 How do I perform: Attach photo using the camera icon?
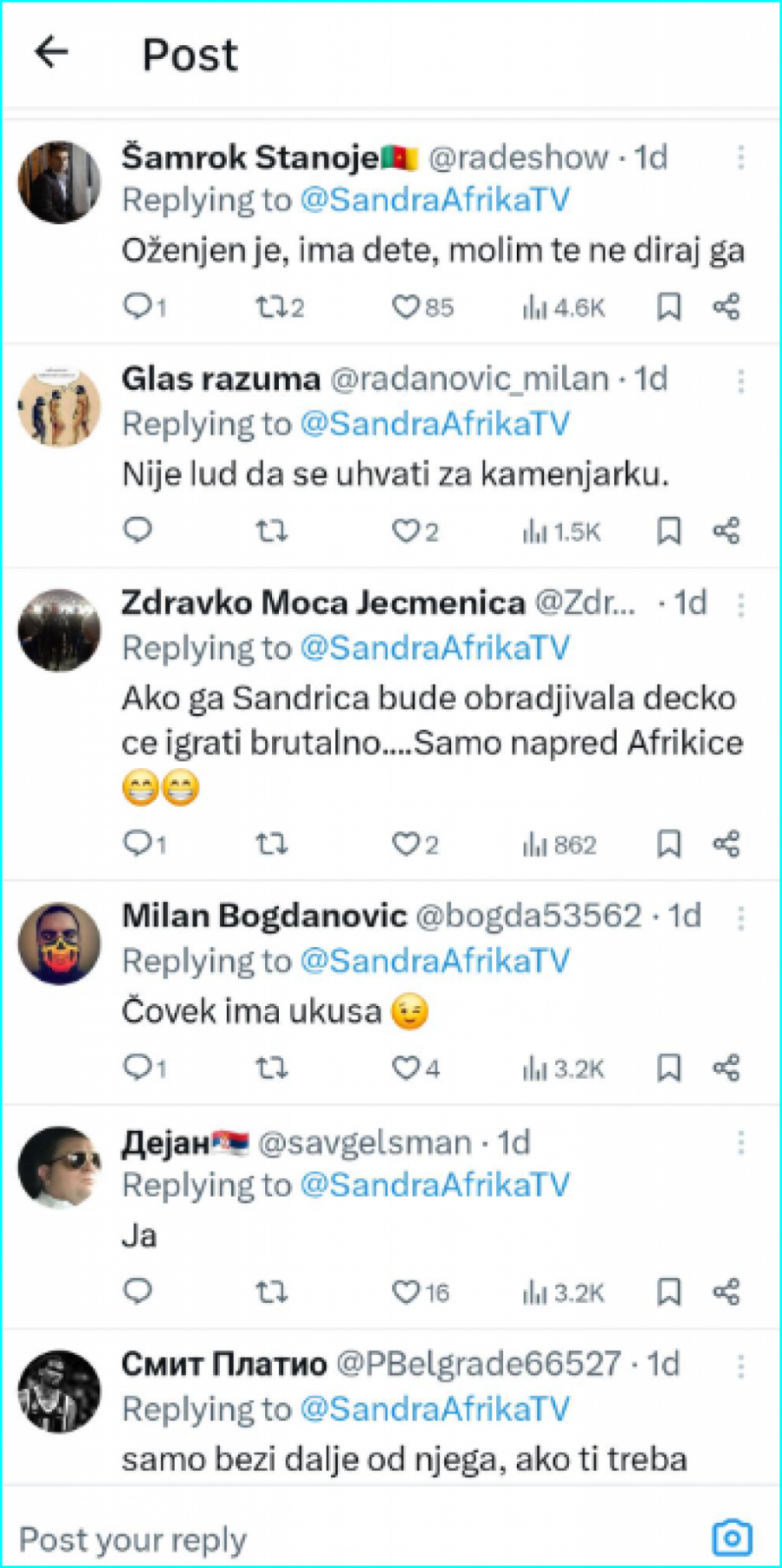732,1538
